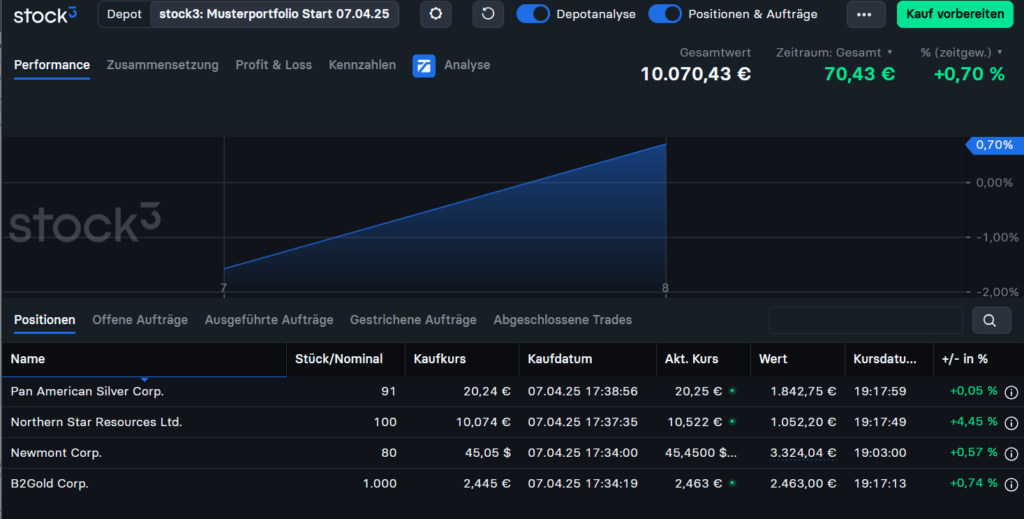This screenshot has height=519, width=1024.
Task: Sort by Wert column header
Action: (x=797, y=359)
